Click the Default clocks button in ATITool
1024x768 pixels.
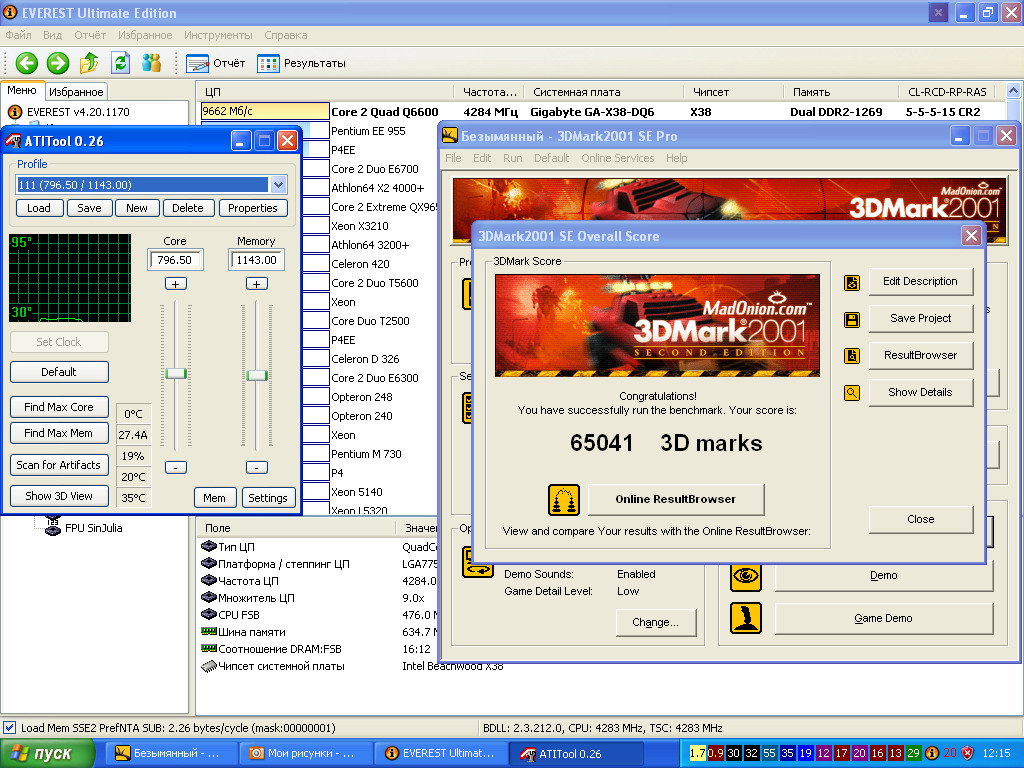[59, 372]
